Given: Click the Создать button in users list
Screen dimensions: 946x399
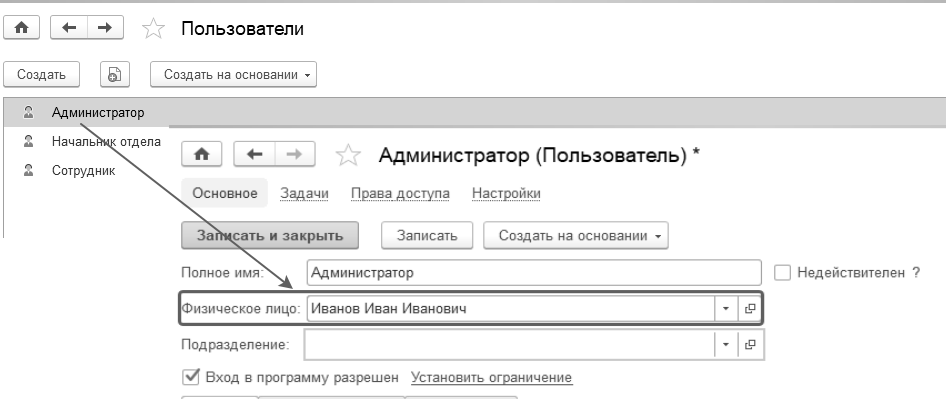Looking at the screenshot, I should (x=41, y=75).
